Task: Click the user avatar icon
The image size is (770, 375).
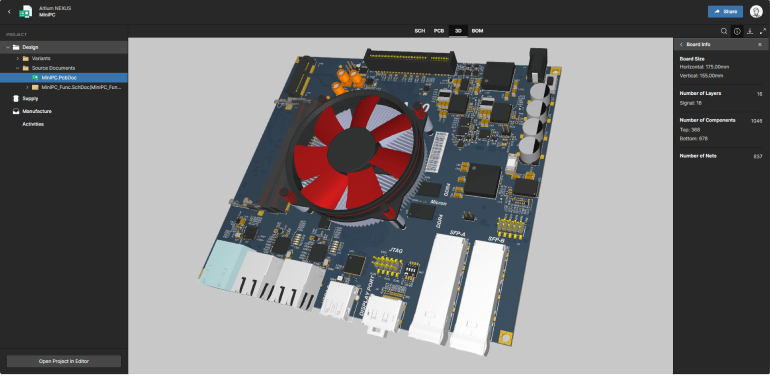Action: click(756, 12)
